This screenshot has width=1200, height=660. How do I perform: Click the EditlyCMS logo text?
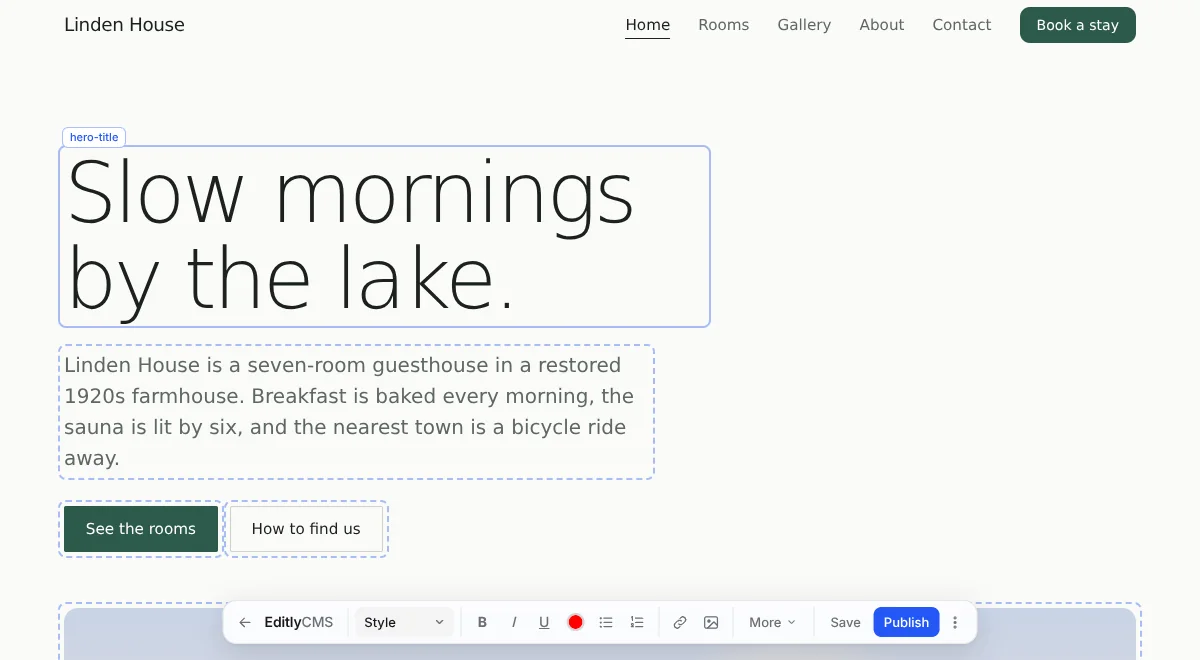point(299,622)
